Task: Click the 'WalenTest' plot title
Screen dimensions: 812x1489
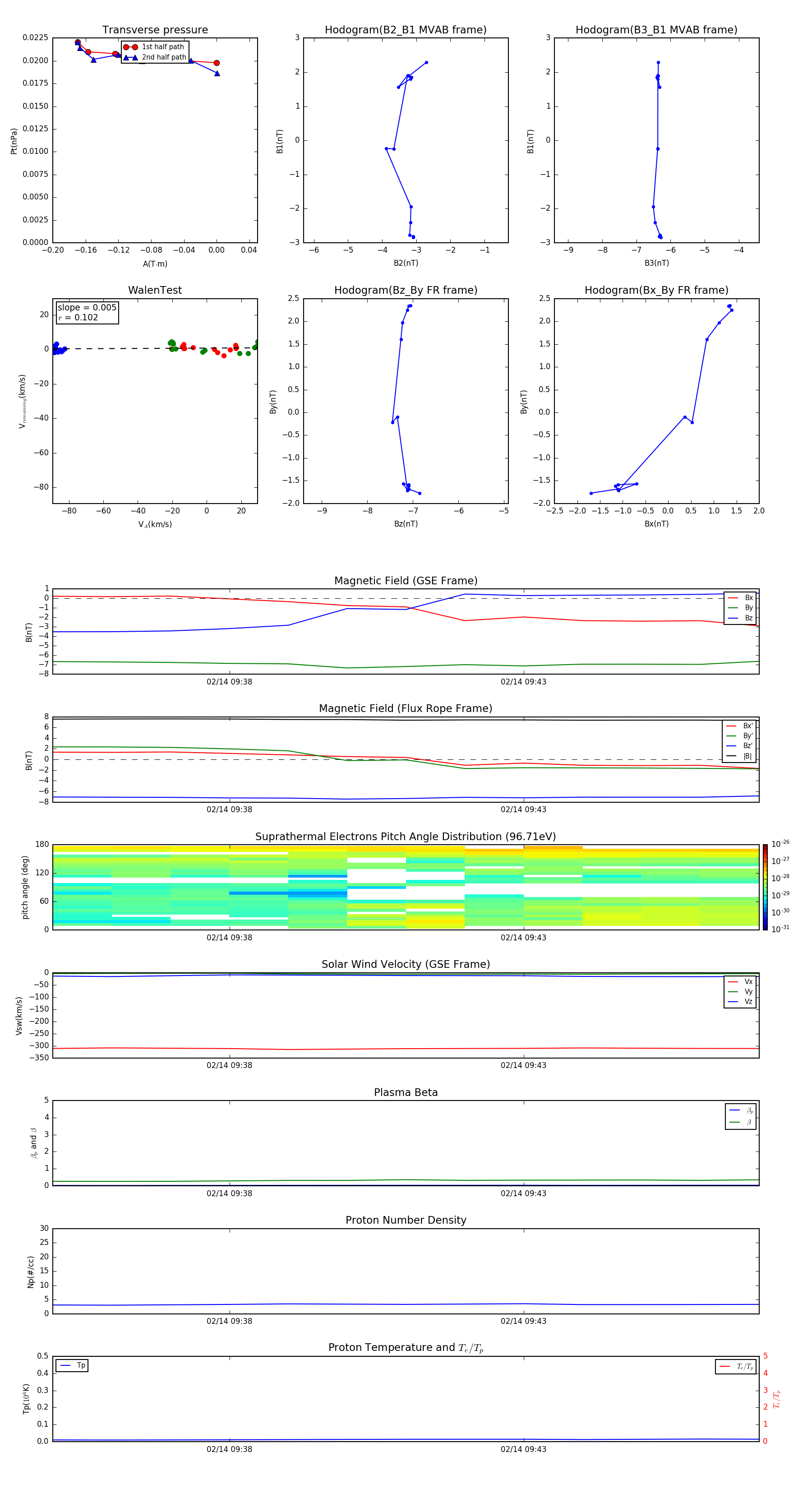Action: click(x=155, y=290)
